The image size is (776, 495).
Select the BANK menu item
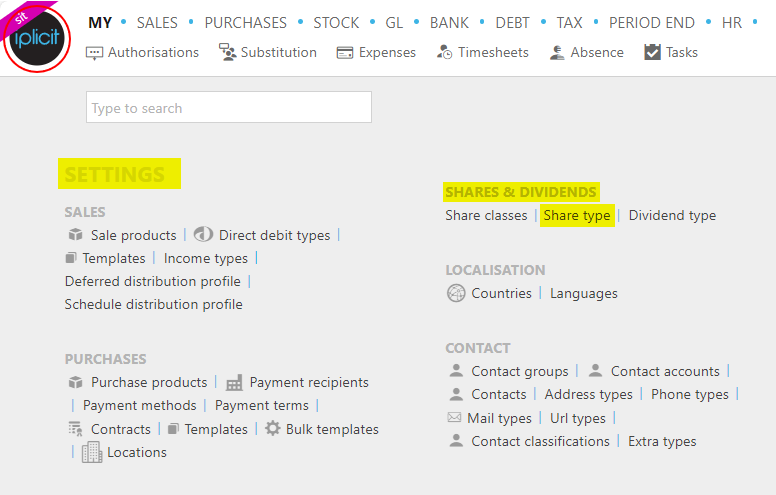449,23
